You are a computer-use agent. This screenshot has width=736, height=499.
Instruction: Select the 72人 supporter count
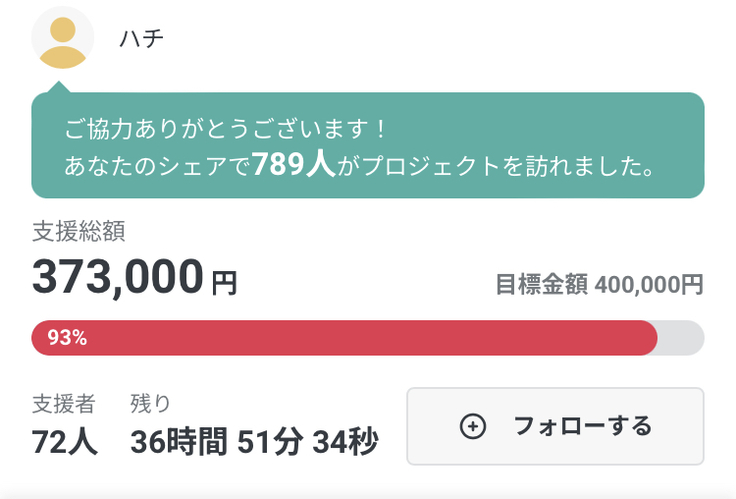(65, 441)
